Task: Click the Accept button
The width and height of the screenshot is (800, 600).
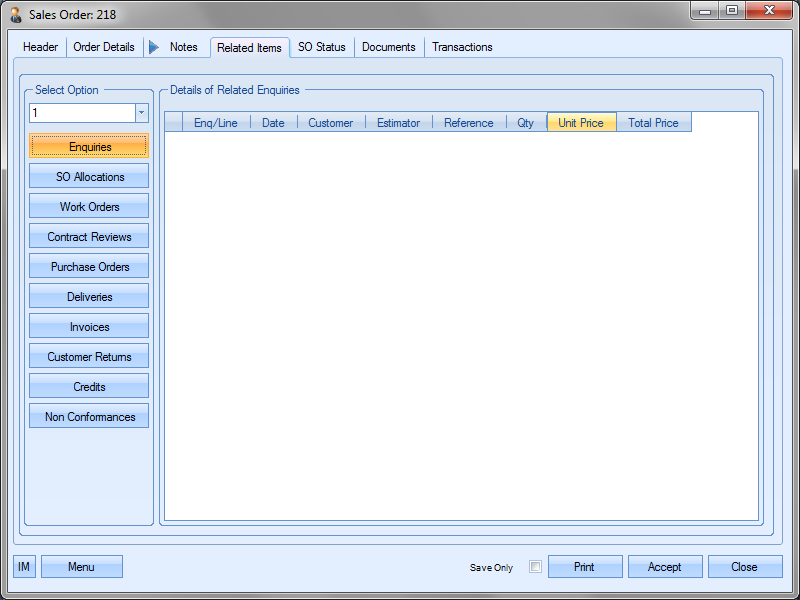Action: point(664,567)
